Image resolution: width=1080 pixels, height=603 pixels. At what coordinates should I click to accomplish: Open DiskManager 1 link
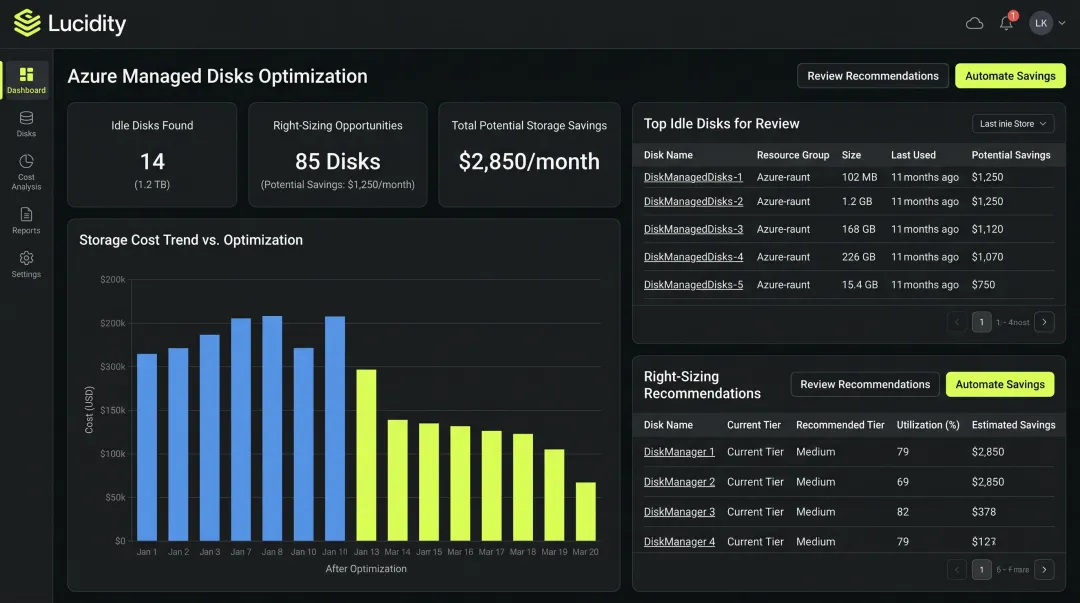[x=679, y=452]
